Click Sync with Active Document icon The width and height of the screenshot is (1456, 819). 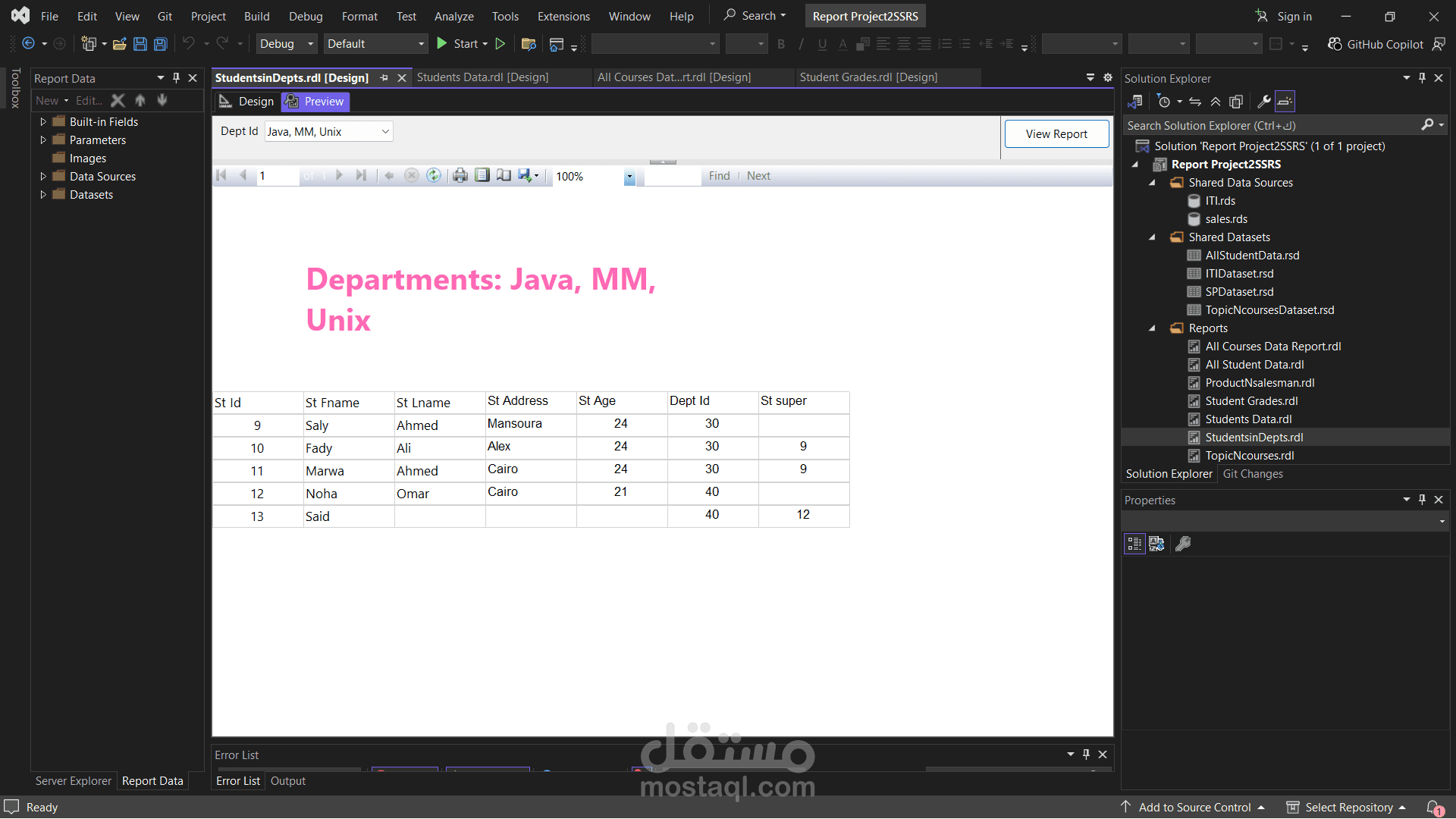(x=1195, y=102)
